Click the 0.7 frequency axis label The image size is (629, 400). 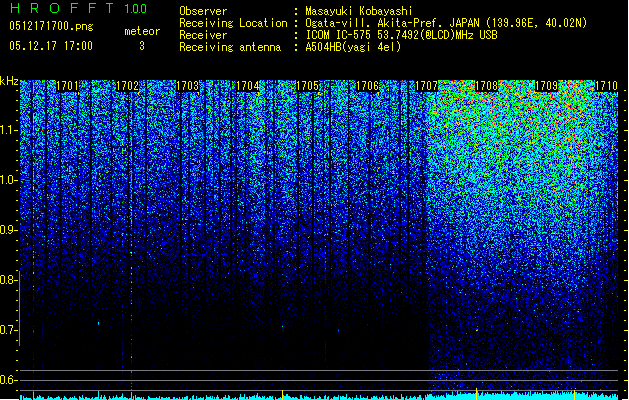click(x=8, y=330)
